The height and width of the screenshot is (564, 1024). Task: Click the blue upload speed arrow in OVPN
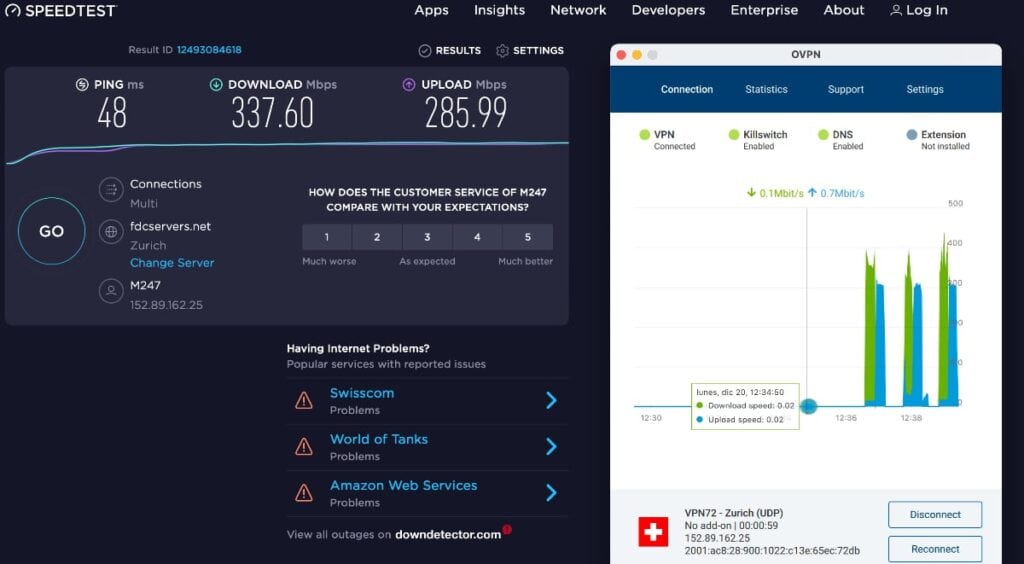click(812, 193)
